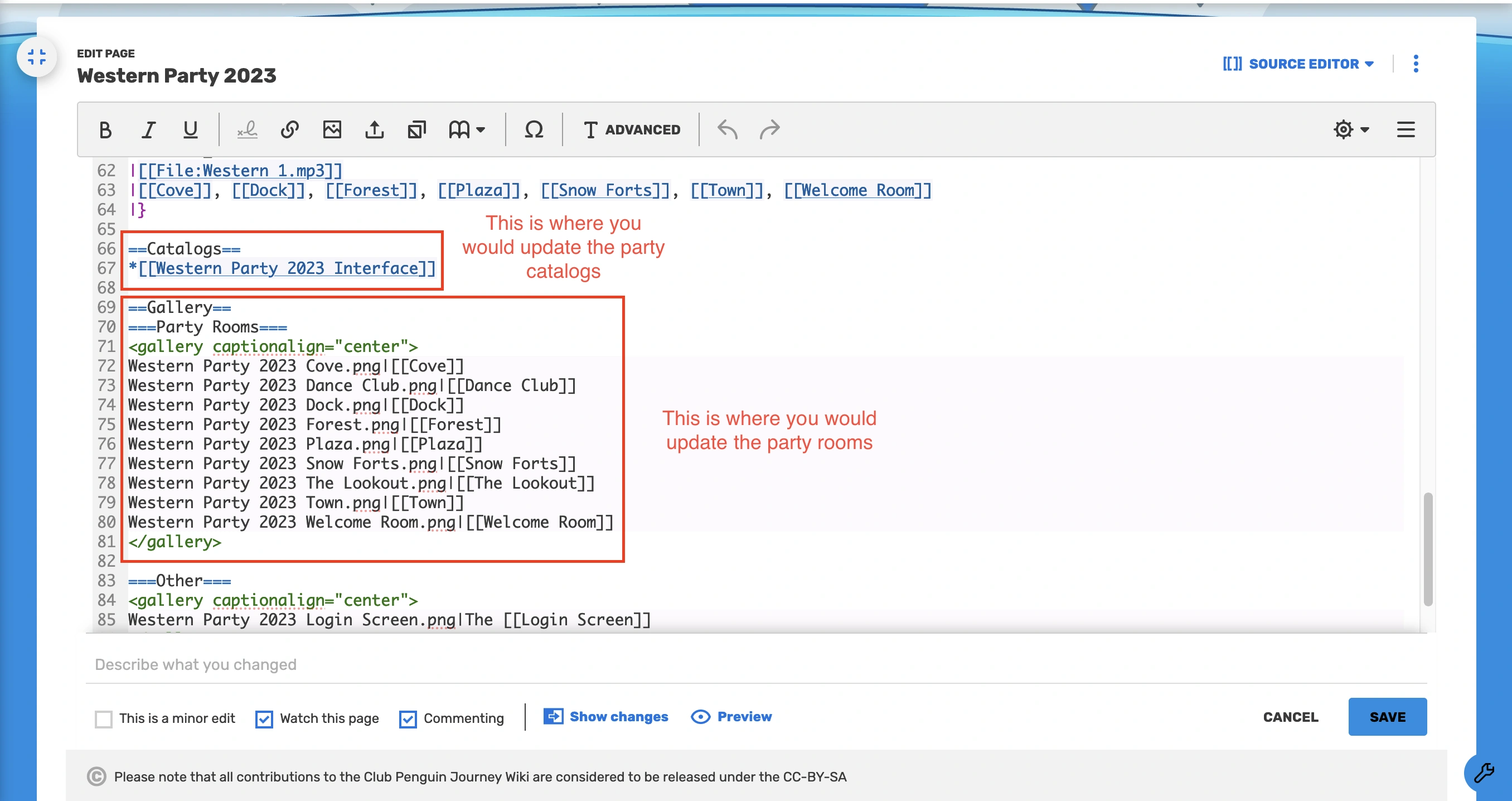Screen dimensions: 1512x801
Task: Toggle the Commenting checkbox
Action: click(408, 719)
